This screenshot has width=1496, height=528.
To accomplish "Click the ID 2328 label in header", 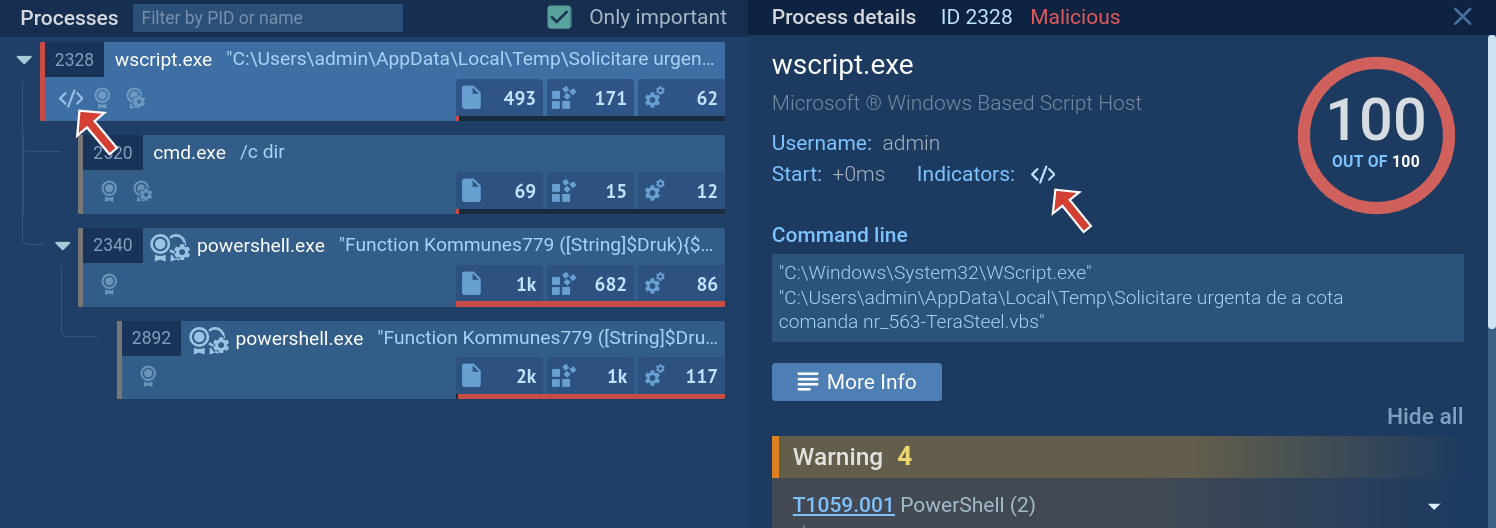I will 977,17.
